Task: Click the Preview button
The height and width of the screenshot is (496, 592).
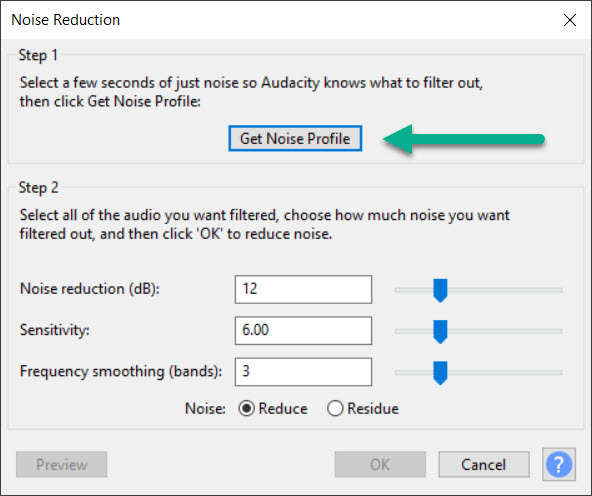Action: (62, 464)
